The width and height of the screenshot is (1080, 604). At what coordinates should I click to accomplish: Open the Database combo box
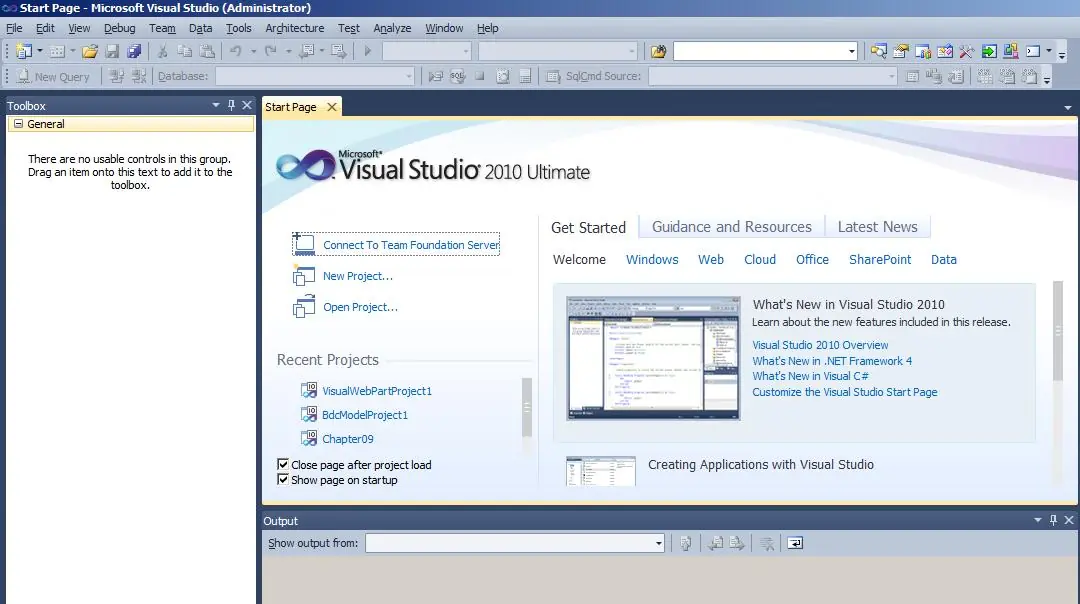tap(315, 76)
